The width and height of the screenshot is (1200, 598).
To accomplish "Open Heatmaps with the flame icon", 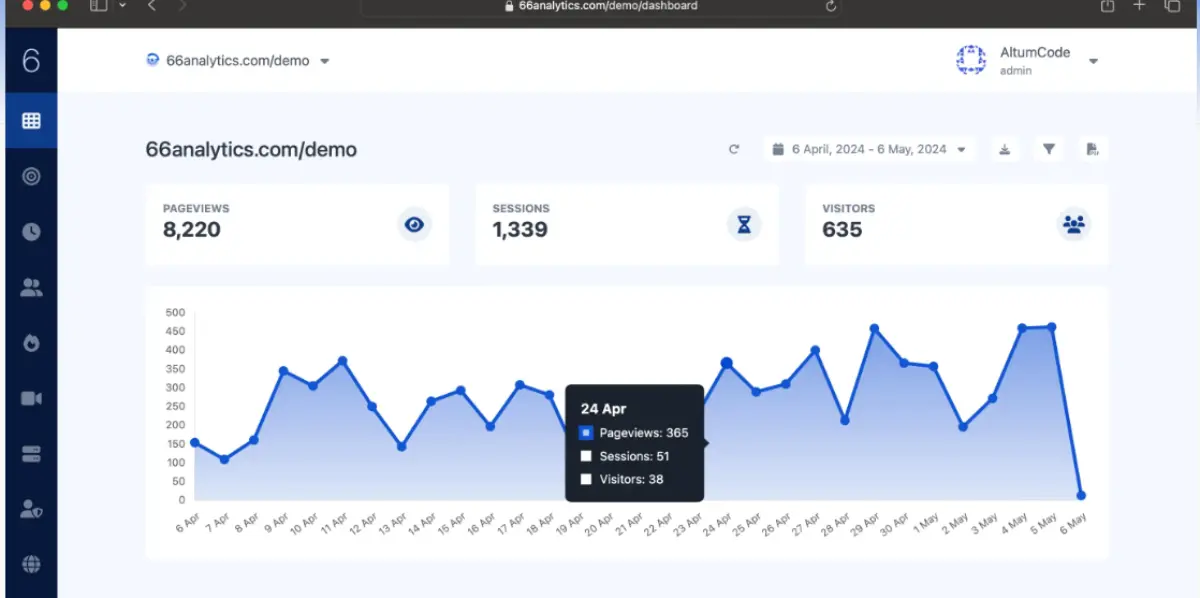I will tap(31, 343).
